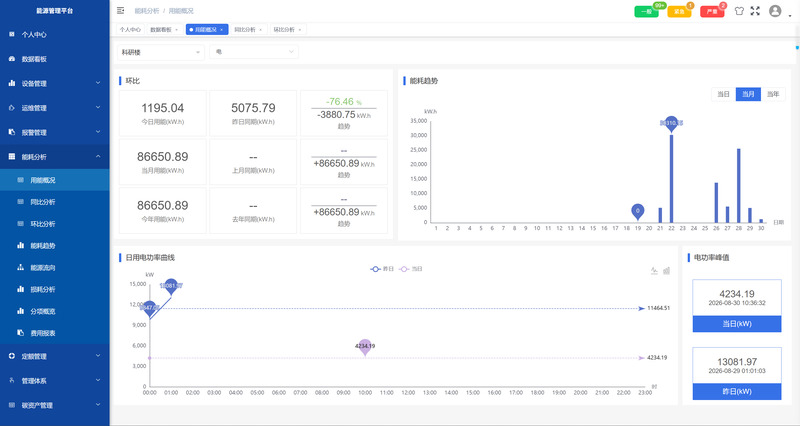Open the user avatar menu
This screenshot has height=426, width=800.
[775, 11]
